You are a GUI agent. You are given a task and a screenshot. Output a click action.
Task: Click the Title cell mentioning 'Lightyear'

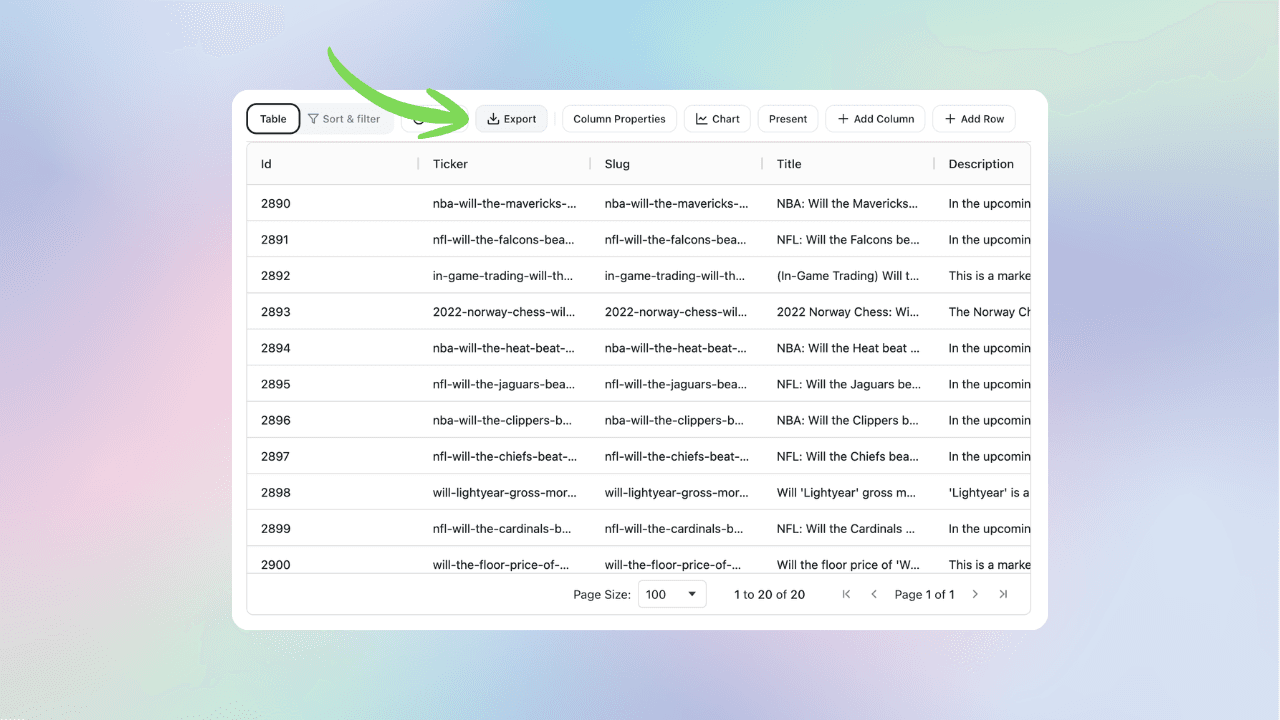click(x=847, y=492)
